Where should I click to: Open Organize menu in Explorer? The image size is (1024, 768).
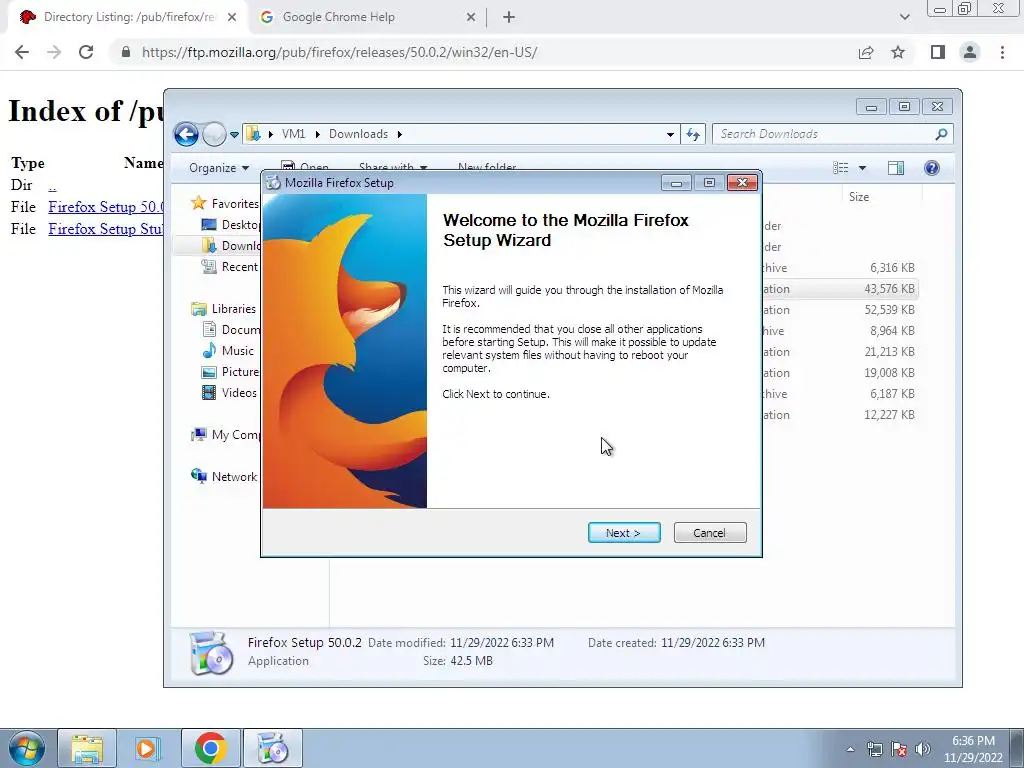point(219,168)
